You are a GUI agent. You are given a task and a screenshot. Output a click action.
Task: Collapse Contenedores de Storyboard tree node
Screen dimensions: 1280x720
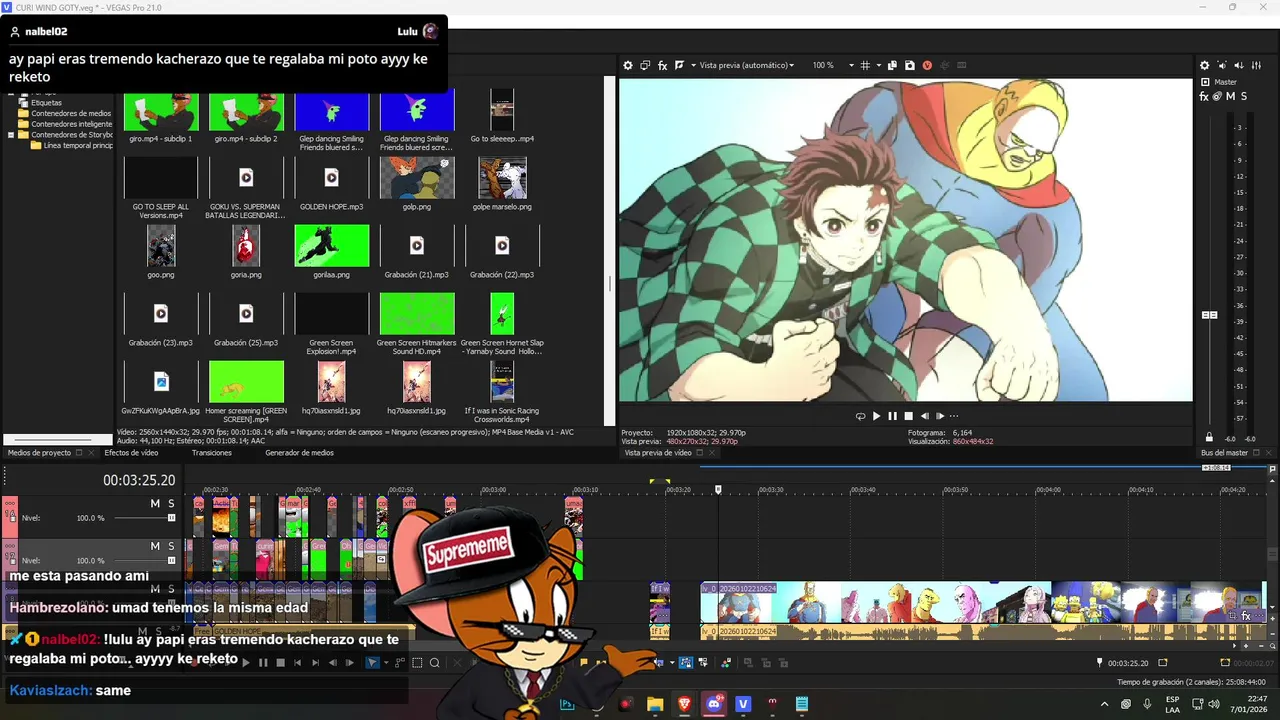(x=11, y=135)
